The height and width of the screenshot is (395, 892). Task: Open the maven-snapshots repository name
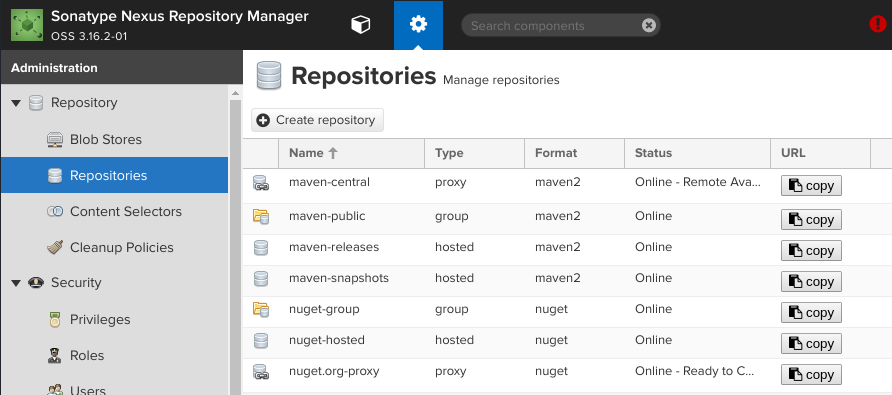[339, 278]
